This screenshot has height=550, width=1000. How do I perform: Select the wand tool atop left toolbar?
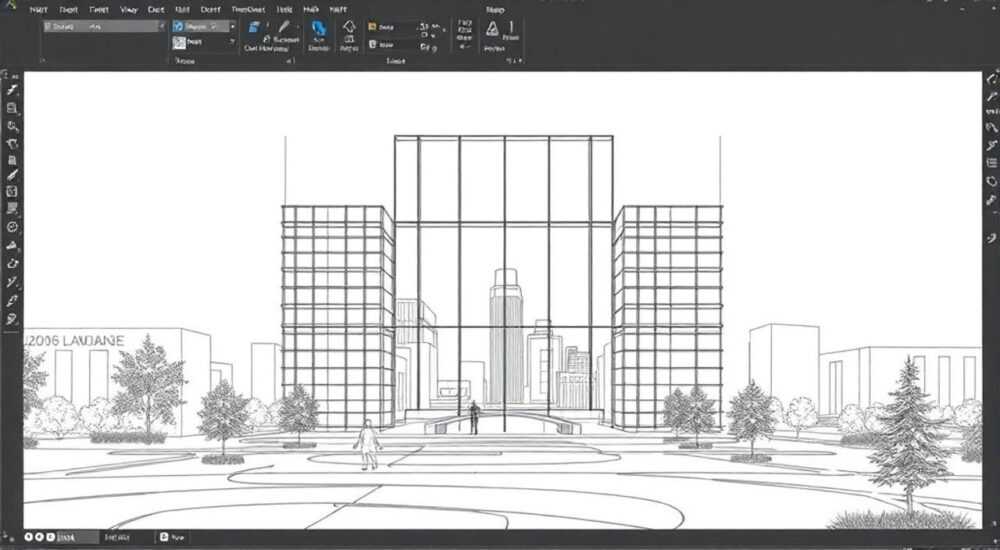11,91
